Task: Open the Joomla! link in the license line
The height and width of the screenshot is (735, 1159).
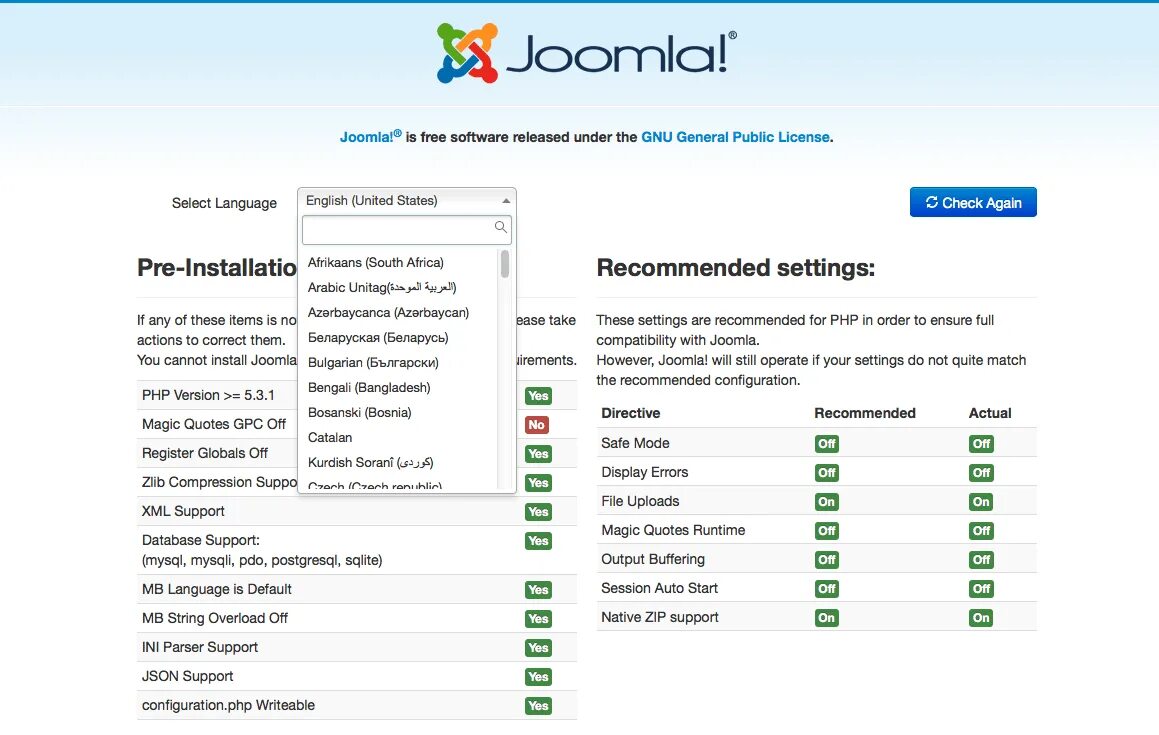Action: [370, 136]
